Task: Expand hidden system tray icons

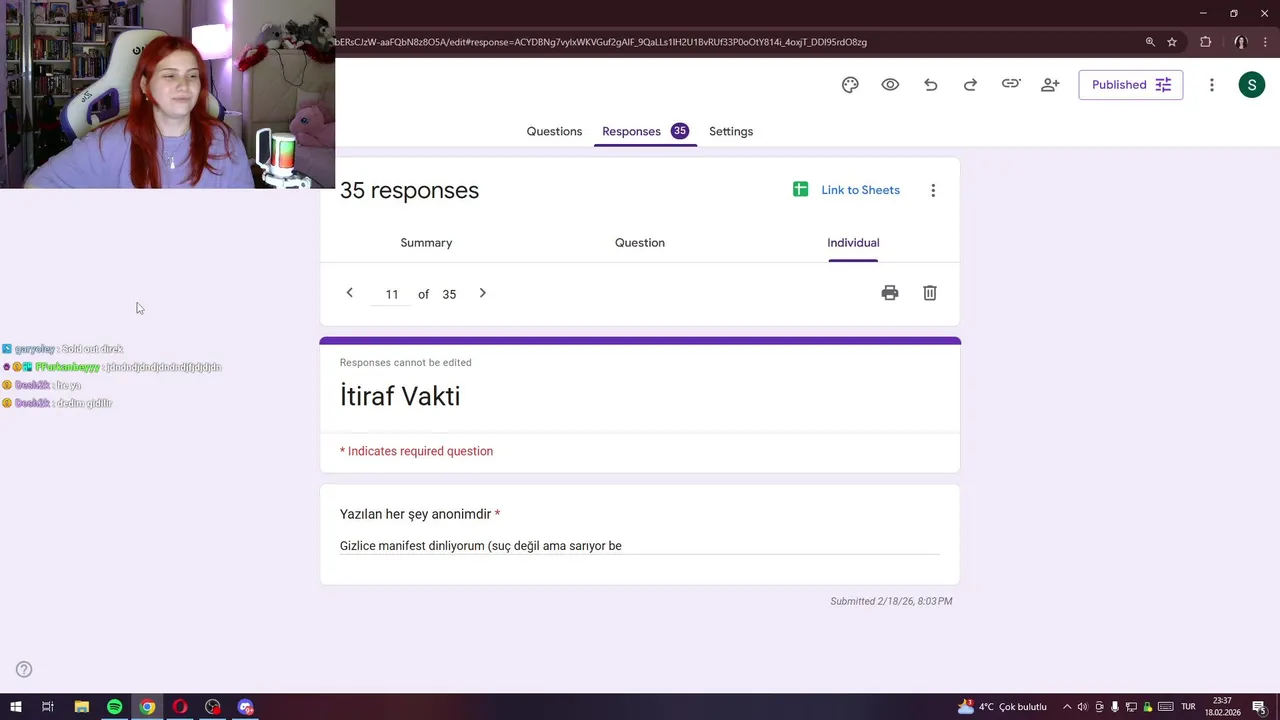Action: (1067, 707)
